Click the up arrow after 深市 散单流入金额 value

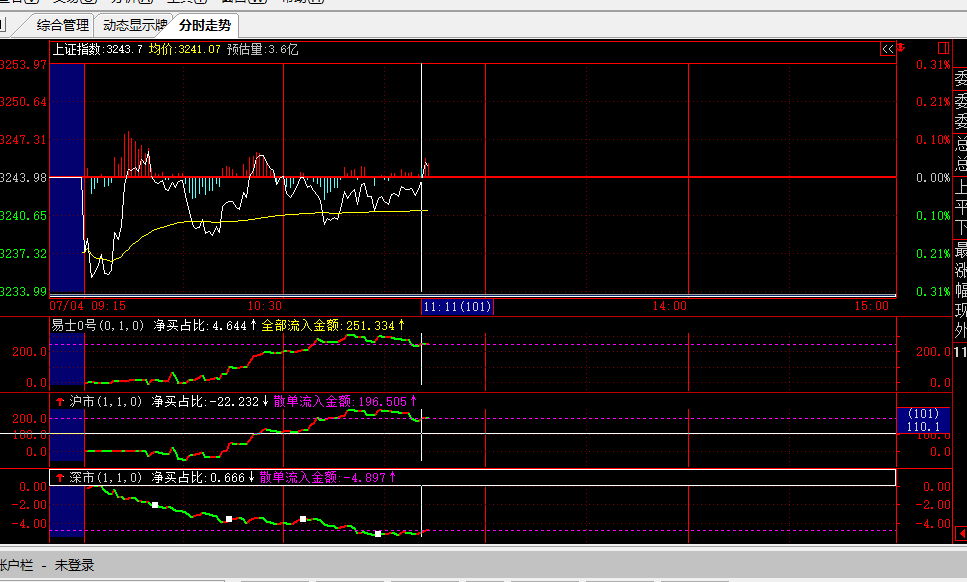[393, 477]
